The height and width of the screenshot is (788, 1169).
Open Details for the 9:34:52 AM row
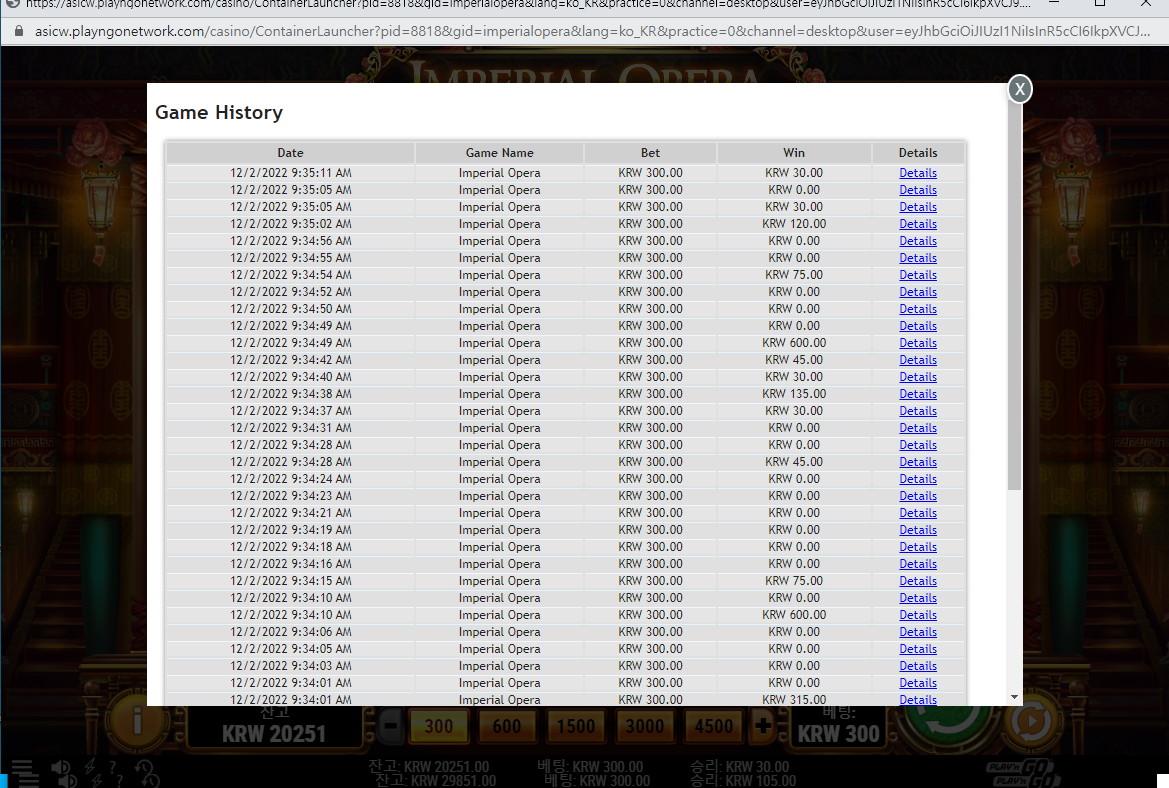click(918, 292)
